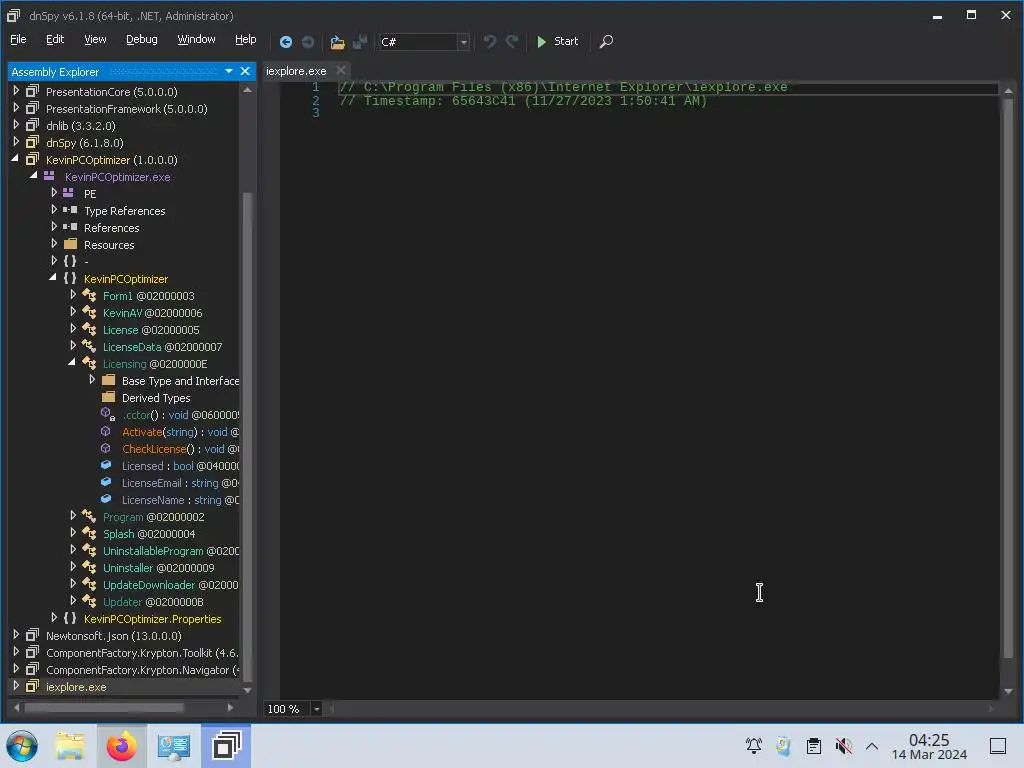Click the Licensed bool field icon

[x=106, y=466]
